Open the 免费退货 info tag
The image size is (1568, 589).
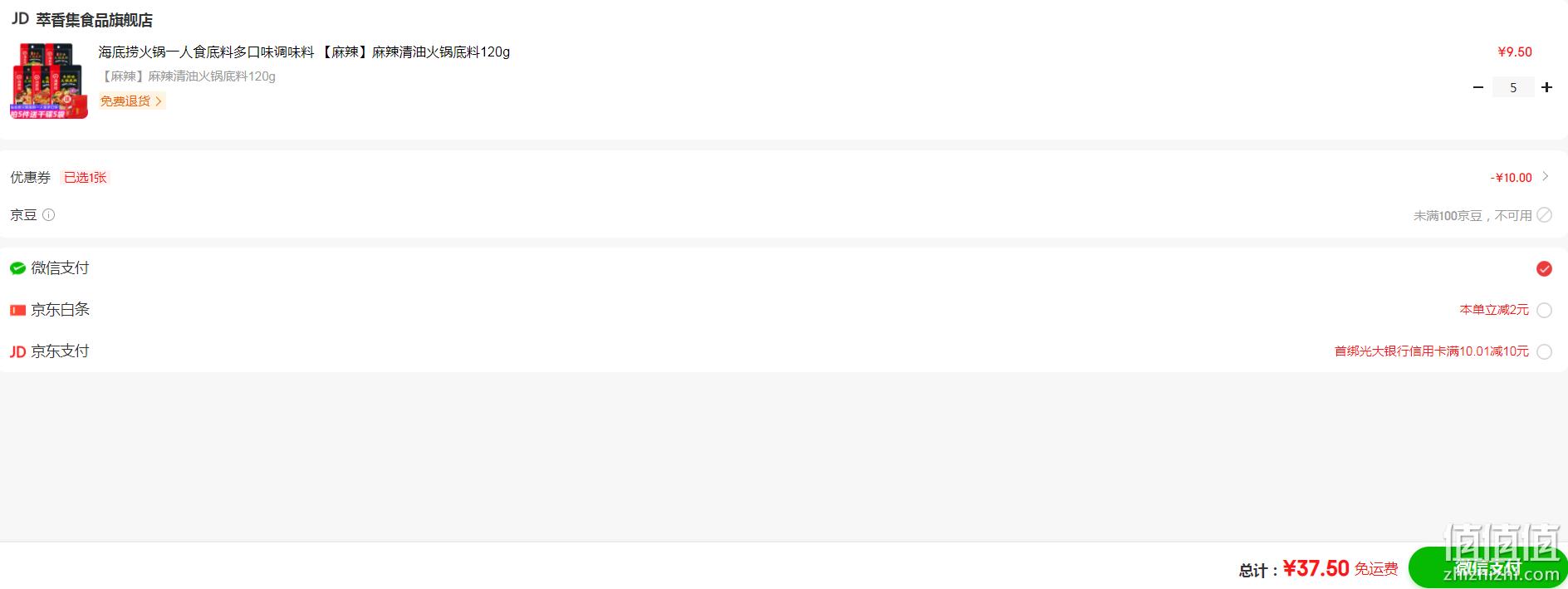pyautogui.click(x=132, y=101)
